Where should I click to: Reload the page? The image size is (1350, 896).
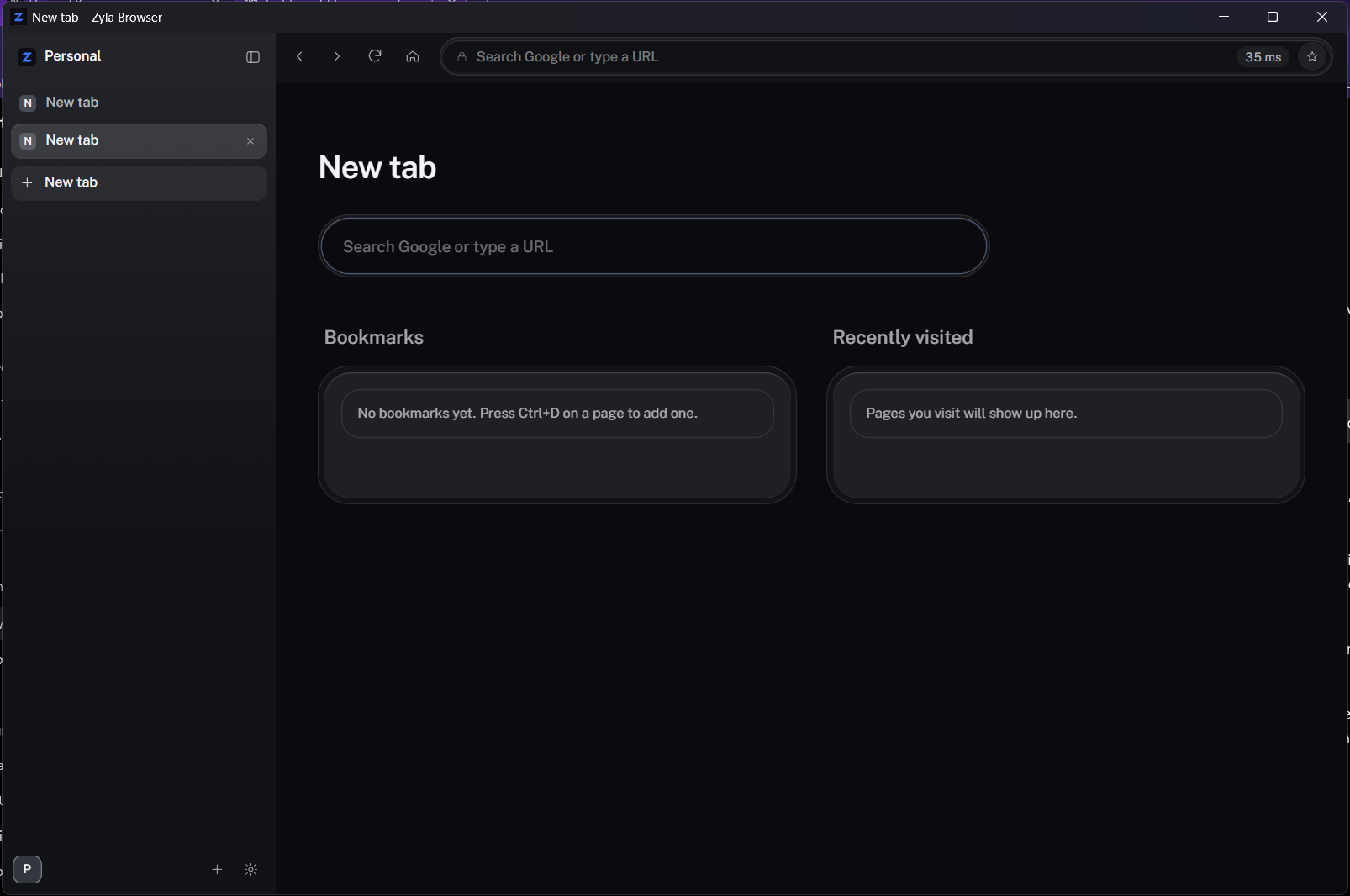click(375, 56)
